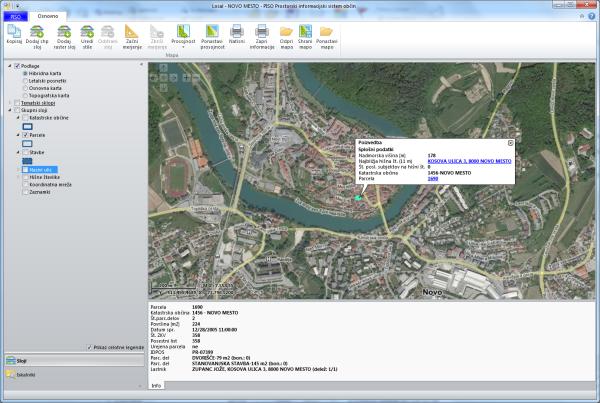
Task: Open a map with Odpri mapo
Action: click(x=286, y=33)
